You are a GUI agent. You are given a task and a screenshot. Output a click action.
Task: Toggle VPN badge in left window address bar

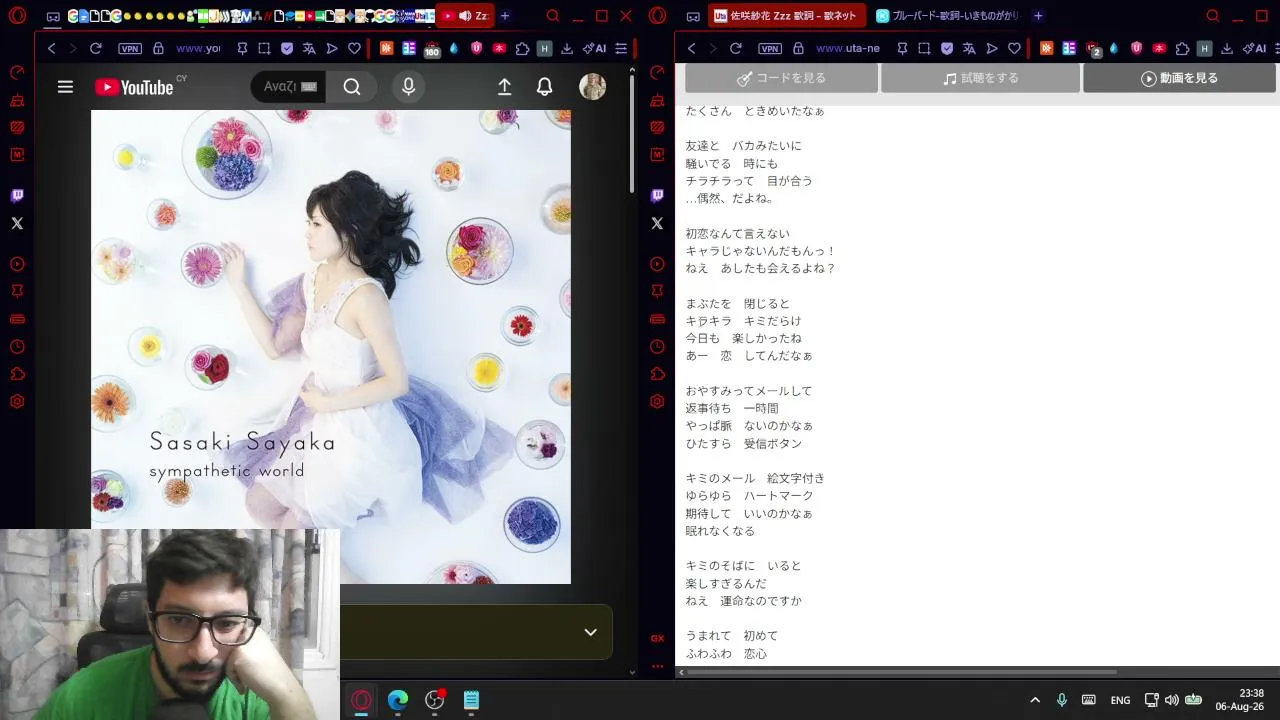click(x=130, y=48)
